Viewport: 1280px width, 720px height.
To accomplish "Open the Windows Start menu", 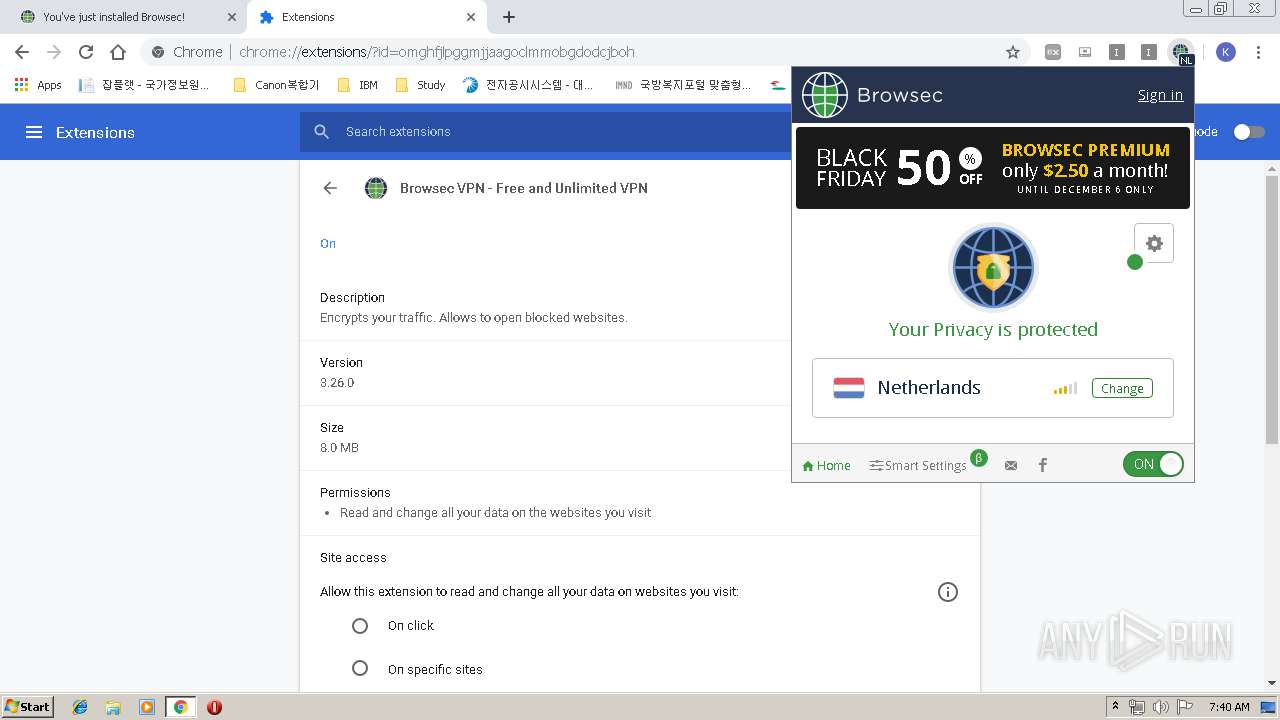I will pyautogui.click(x=28, y=707).
